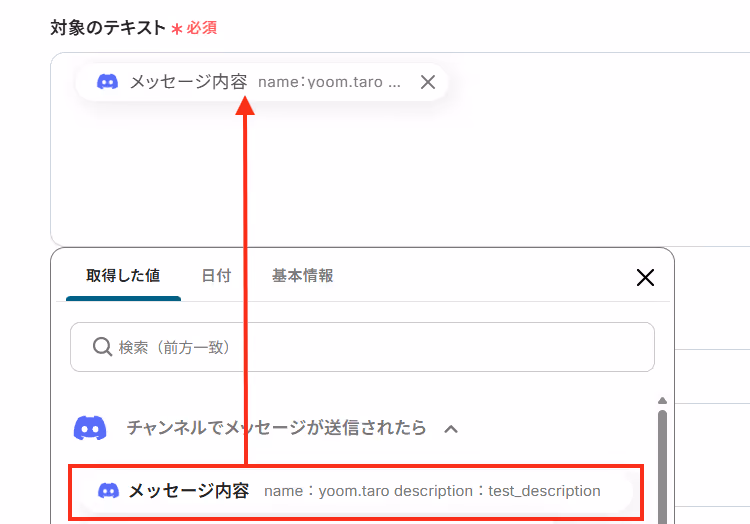Click the name：yoom.taro description value text in list
Viewport: 750px width, 524px height.
[x=432, y=491]
